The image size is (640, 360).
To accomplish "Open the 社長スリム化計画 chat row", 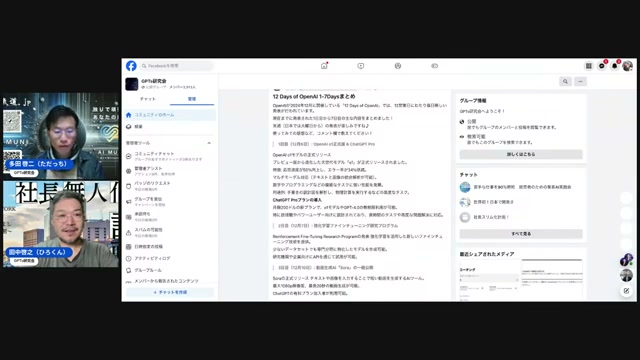I will click(521, 217).
